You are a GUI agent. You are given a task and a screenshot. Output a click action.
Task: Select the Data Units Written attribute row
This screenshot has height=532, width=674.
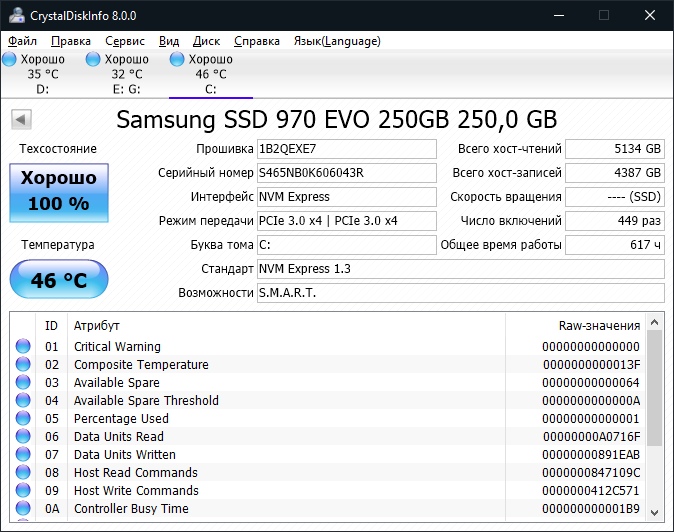[328, 455]
